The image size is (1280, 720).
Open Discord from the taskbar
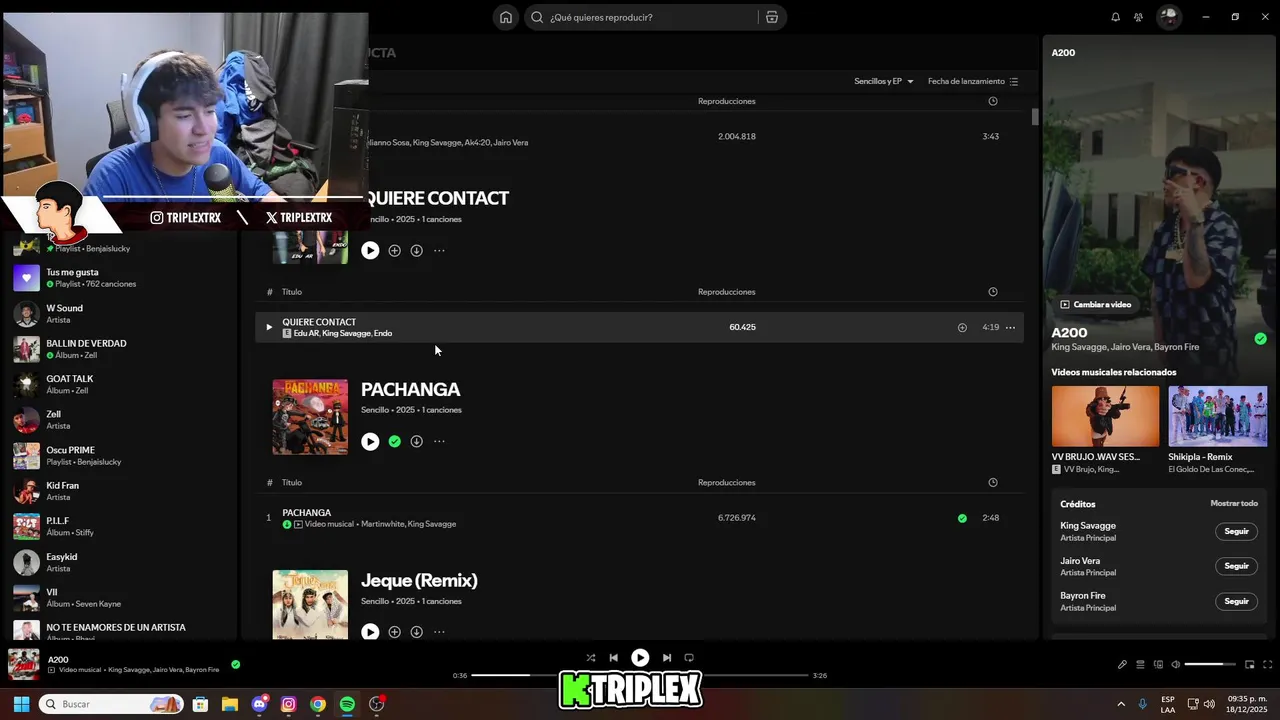click(260, 704)
